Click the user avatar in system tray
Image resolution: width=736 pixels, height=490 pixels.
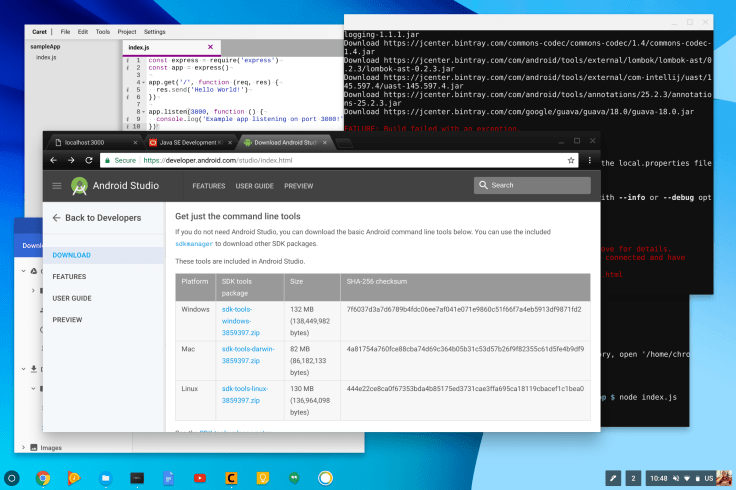[x=724, y=478]
